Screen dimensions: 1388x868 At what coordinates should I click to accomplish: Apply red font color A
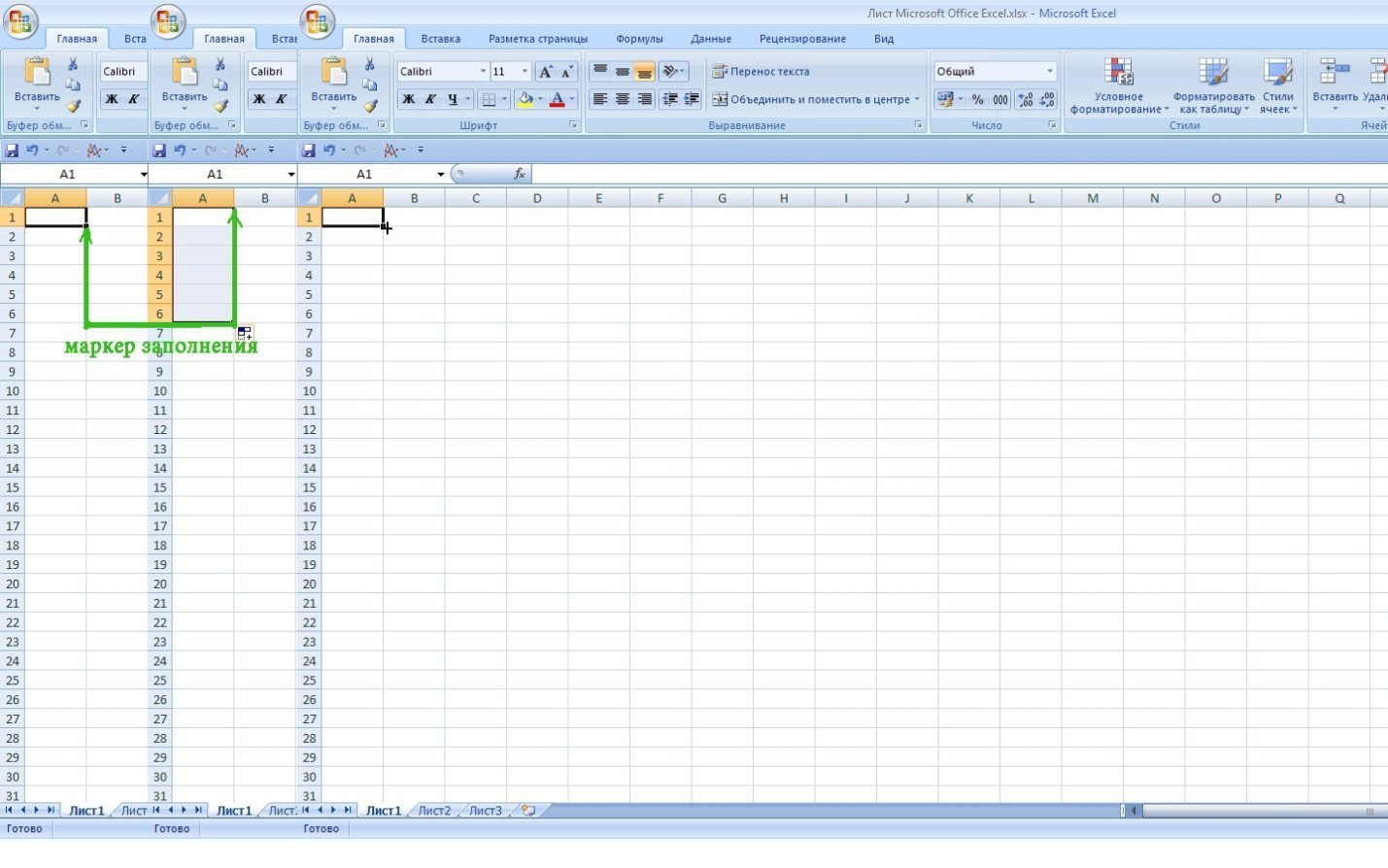pyautogui.click(x=557, y=99)
